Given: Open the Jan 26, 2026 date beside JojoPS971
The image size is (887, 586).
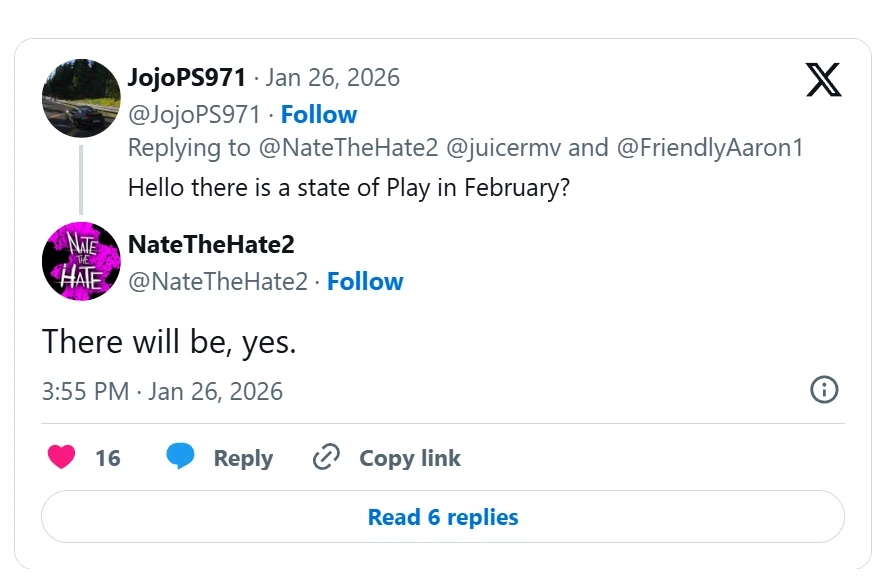Looking at the screenshot, I should [x=332, y=78].
